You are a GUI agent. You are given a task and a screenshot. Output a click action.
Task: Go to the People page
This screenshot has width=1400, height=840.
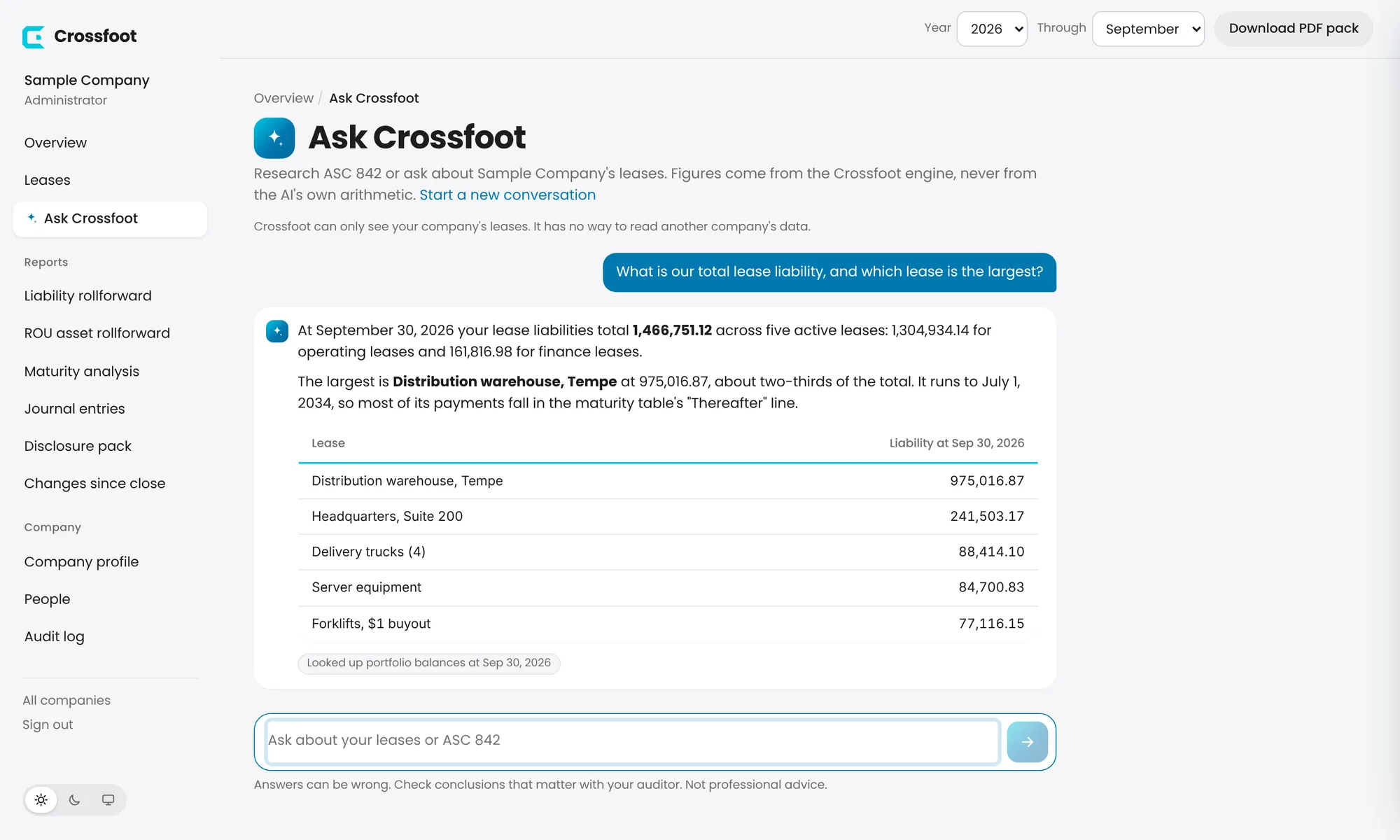47,599
